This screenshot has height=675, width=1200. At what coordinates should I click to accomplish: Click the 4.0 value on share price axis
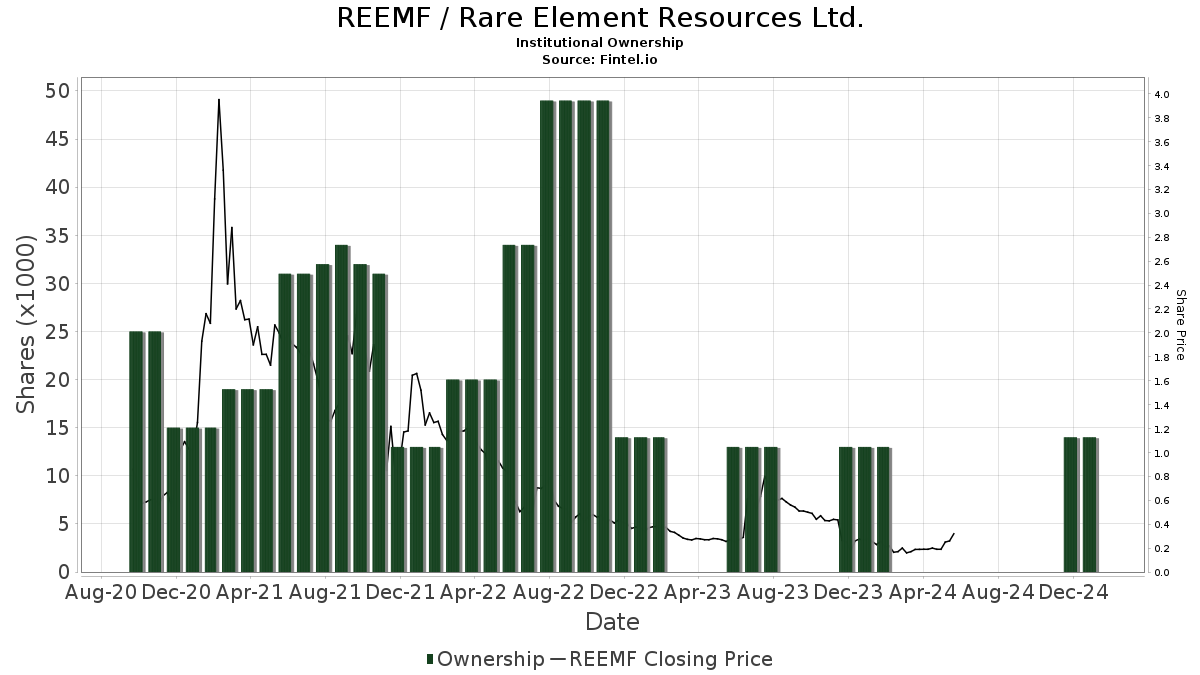pos(1162,95)
